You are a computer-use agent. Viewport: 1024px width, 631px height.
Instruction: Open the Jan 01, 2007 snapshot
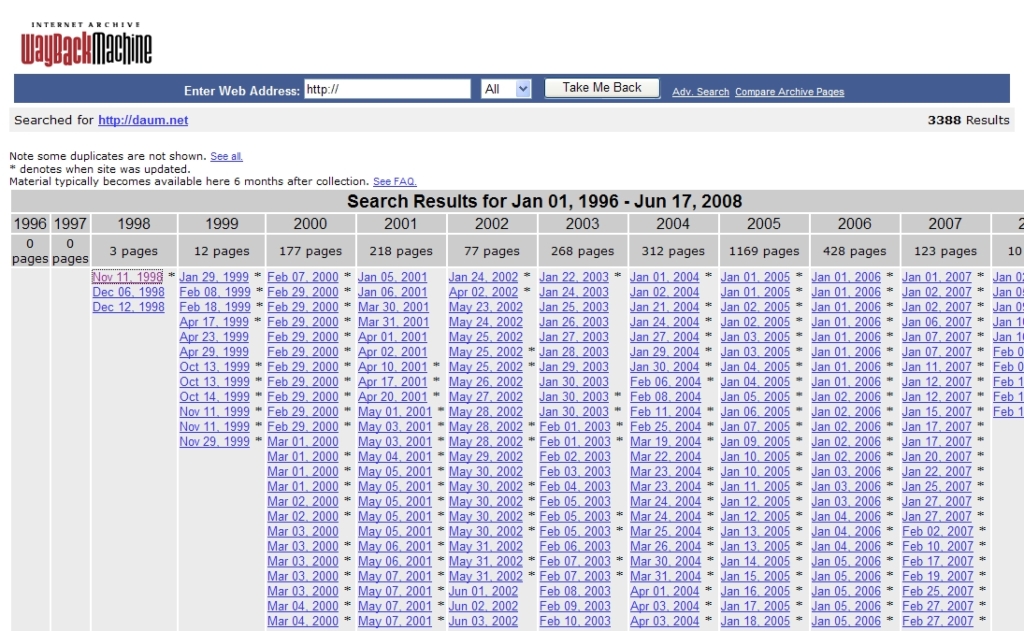tap(937, 277)
